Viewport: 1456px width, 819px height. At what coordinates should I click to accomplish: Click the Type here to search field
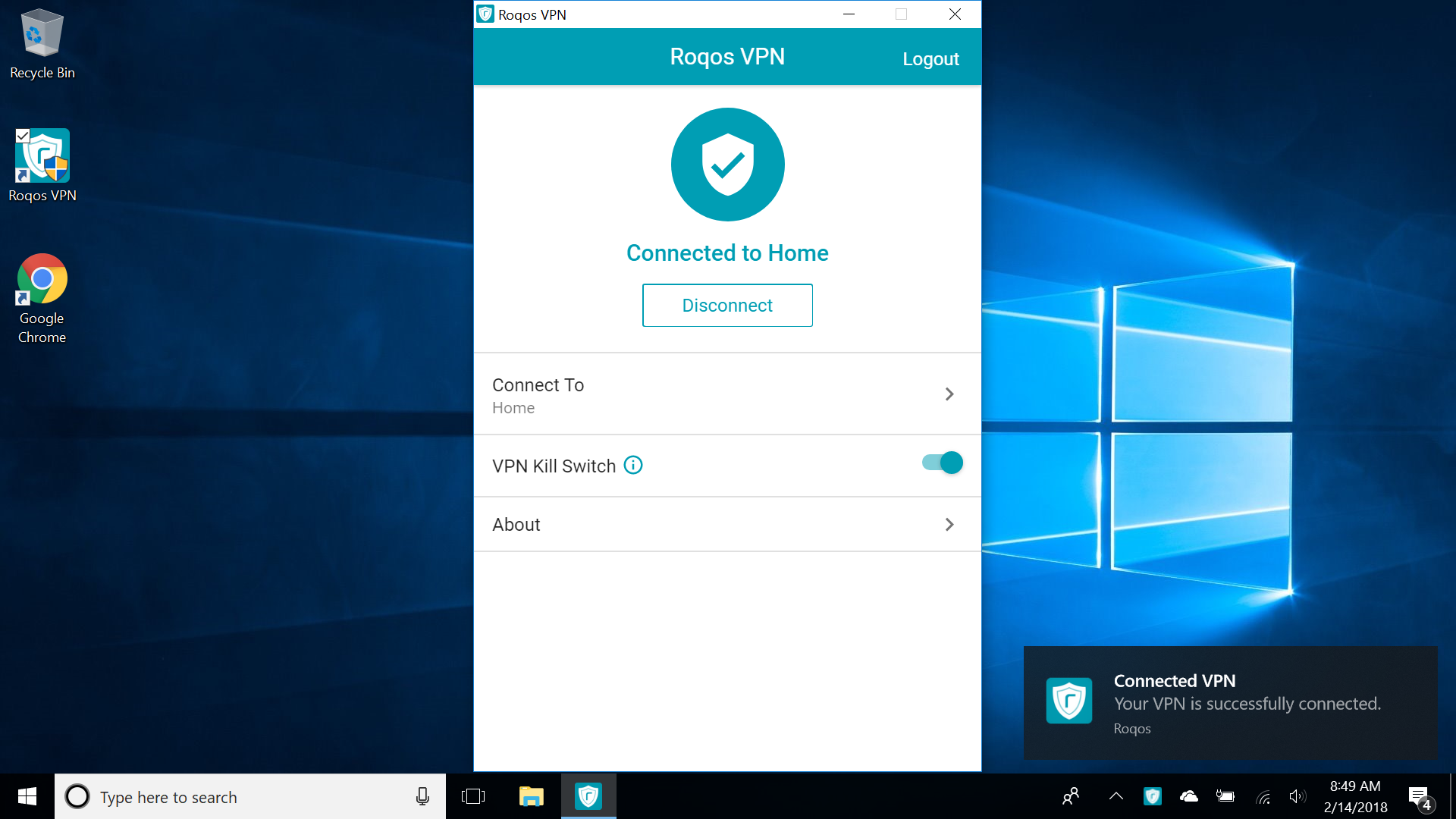click(250, 796)
